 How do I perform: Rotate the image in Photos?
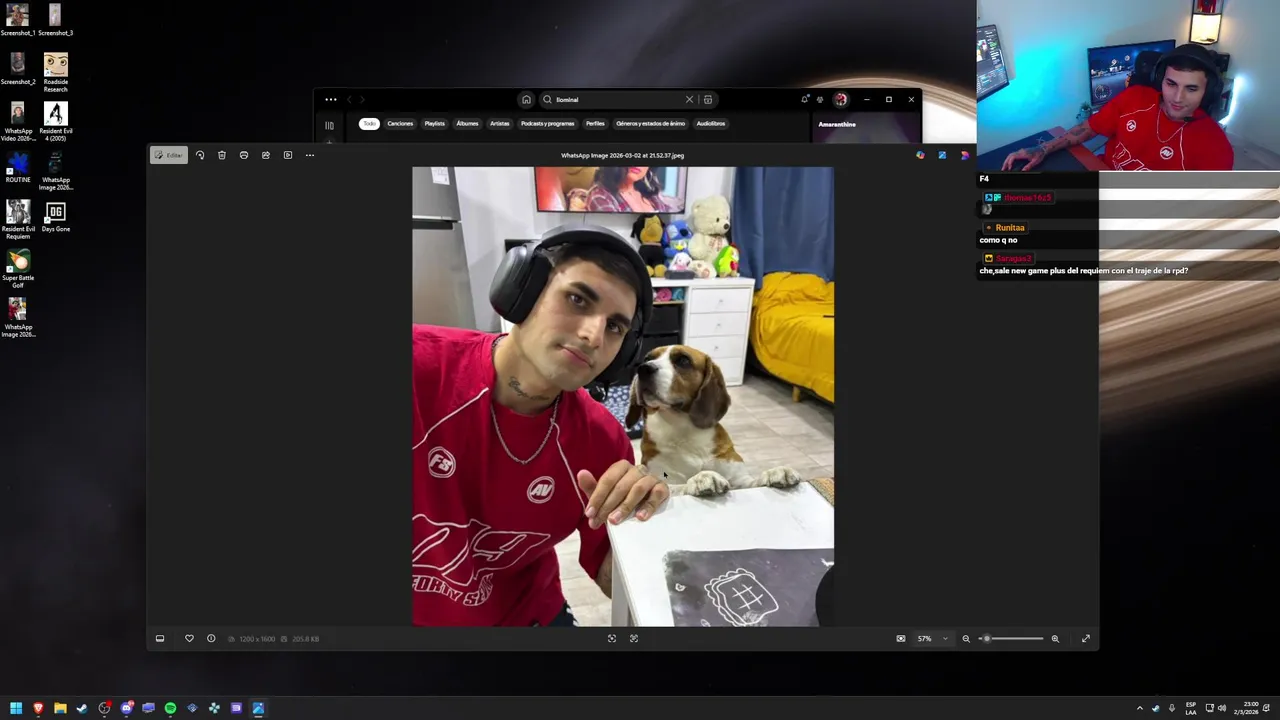200,155
